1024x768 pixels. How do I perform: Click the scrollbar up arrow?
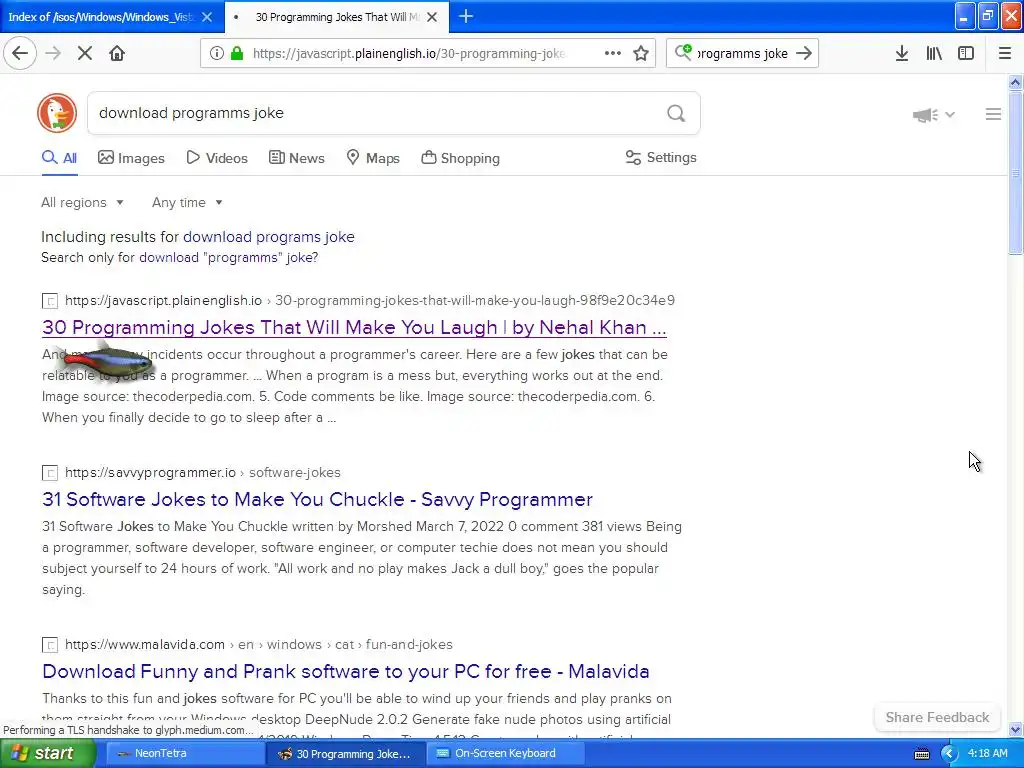(x=1015, y=82)
